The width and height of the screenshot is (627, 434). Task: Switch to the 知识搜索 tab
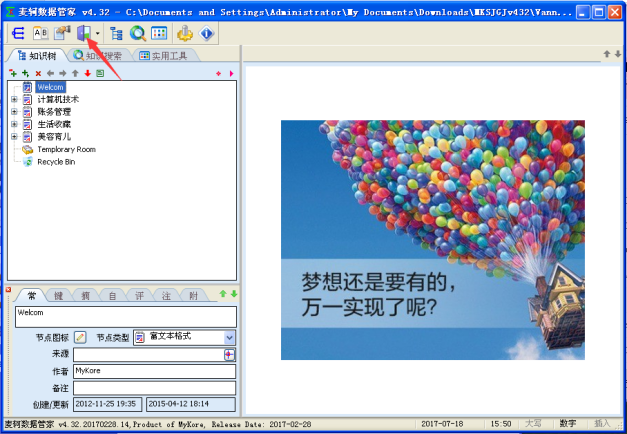pyautogui.click(x=98, y=56)
